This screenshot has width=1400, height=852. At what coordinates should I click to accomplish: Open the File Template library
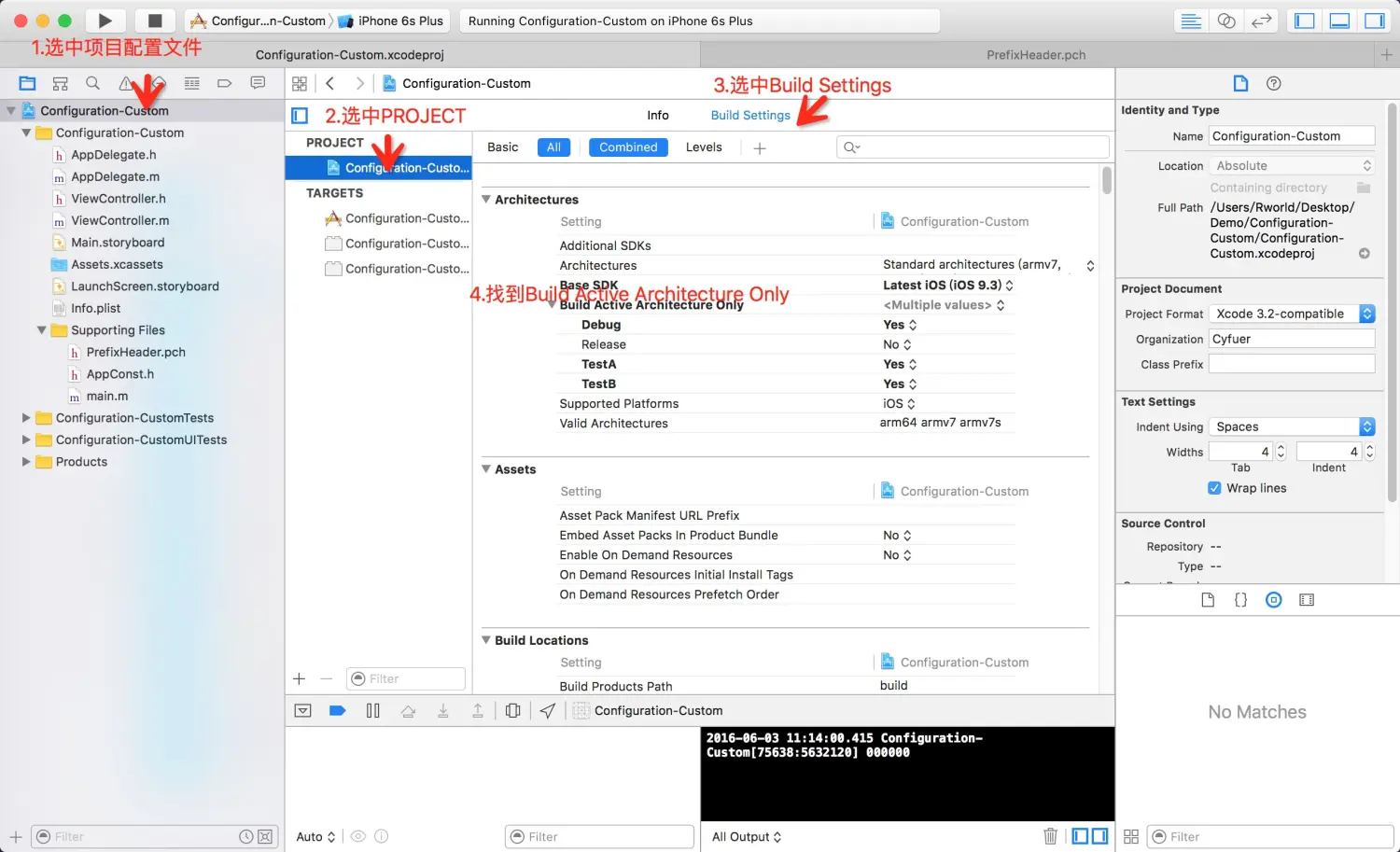[x=1208, y=600]
